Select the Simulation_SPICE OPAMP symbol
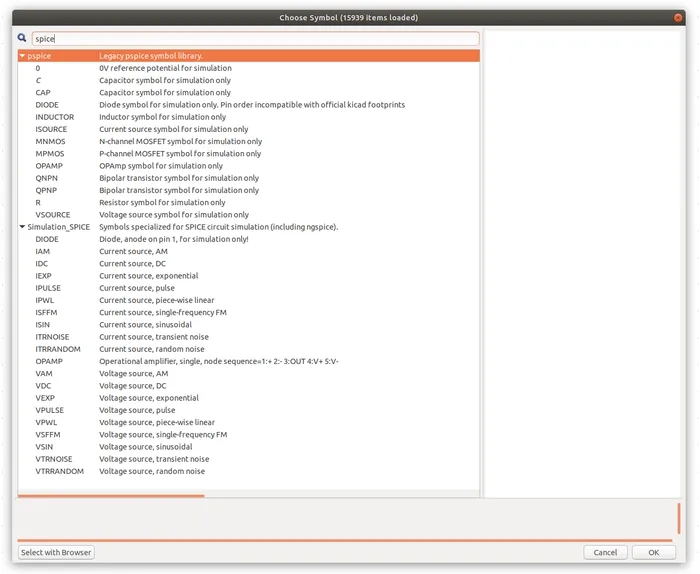Screen dimensions: 700x574 (x=49, y=361)
